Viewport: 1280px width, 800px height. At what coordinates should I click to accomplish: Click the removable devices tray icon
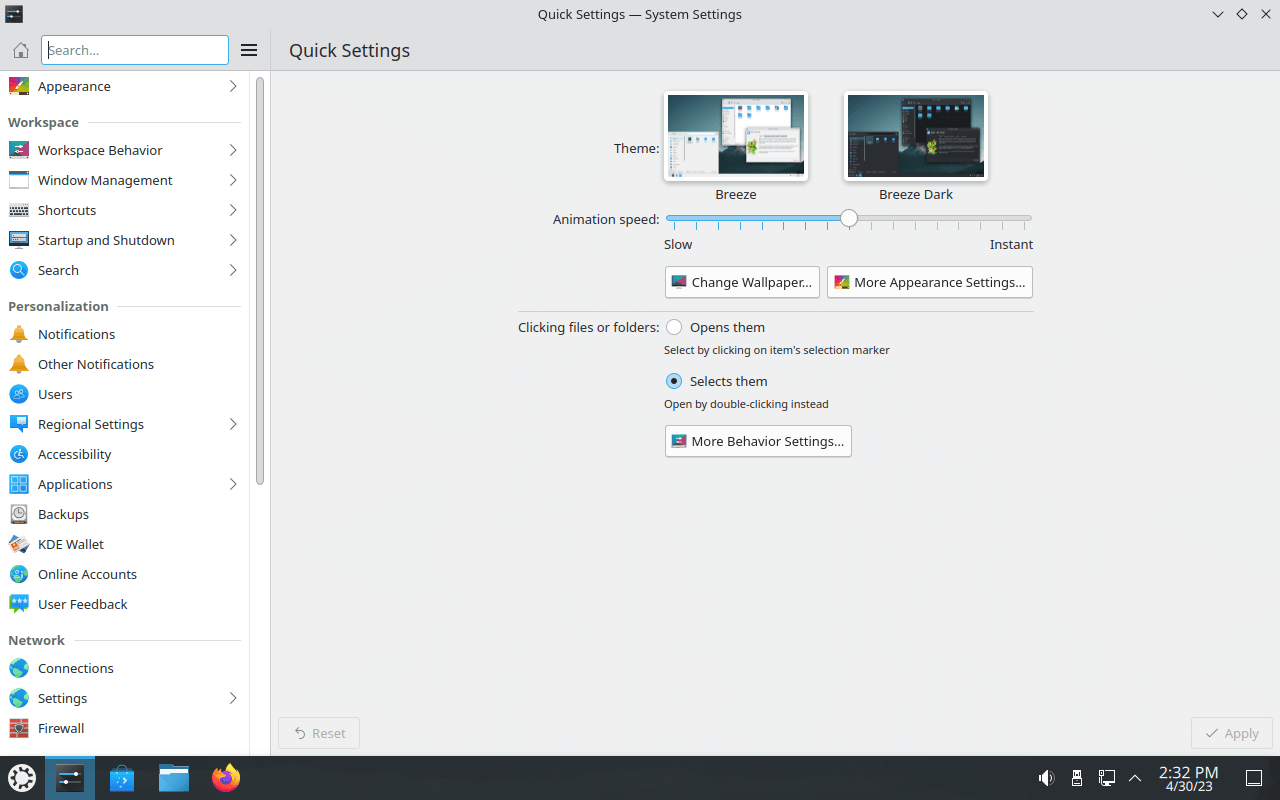(1077, 777)
